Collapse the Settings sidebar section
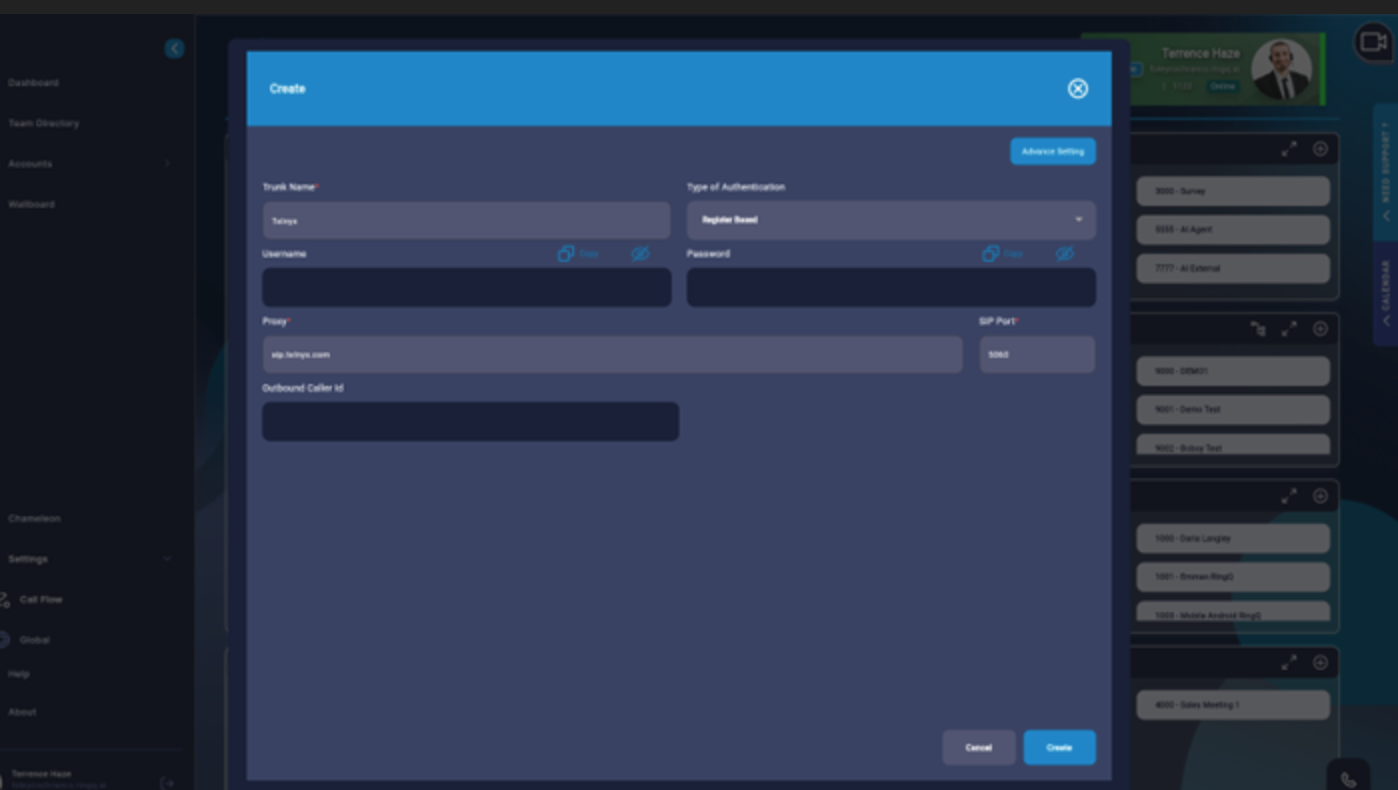The height and width of the screenshot is (790, 1398). pos(167,559)
